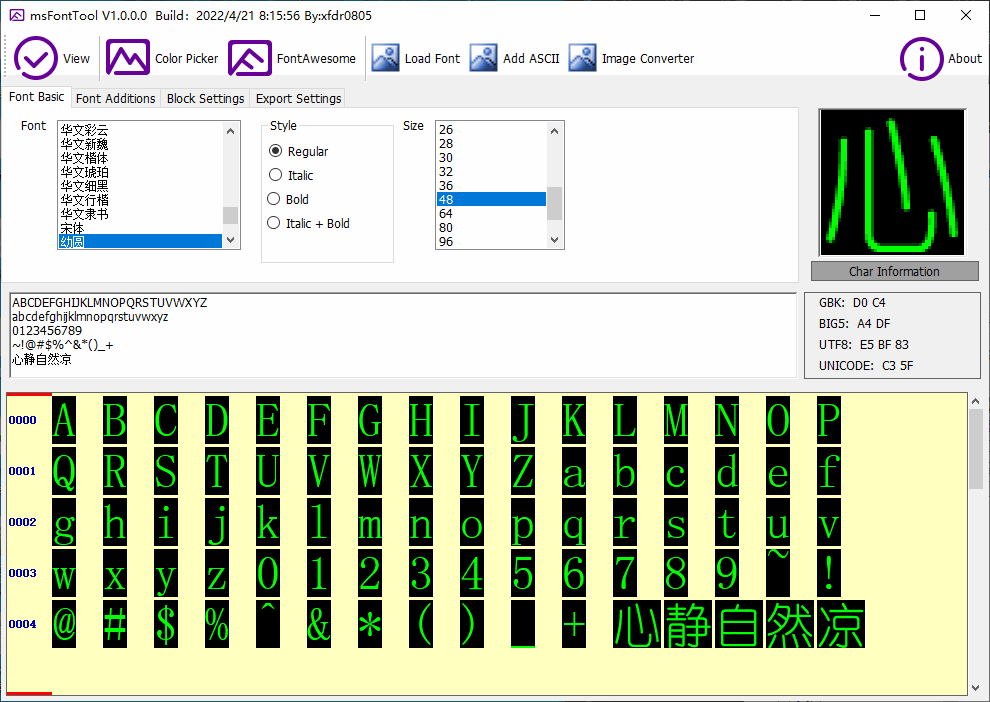The width and height of the screenshot is (990, 702).
Task: Click the glyph grid scroll-up arrow
Action: click(975, 401)
